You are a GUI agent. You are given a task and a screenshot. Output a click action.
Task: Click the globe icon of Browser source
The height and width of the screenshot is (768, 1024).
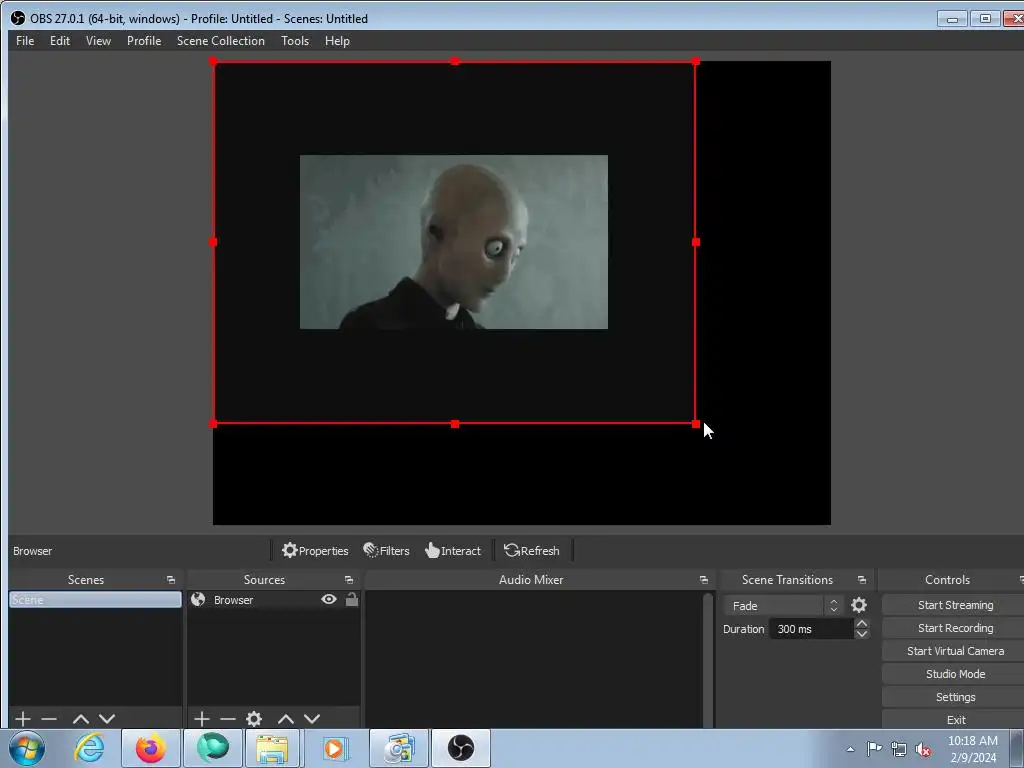pos(198,600)
